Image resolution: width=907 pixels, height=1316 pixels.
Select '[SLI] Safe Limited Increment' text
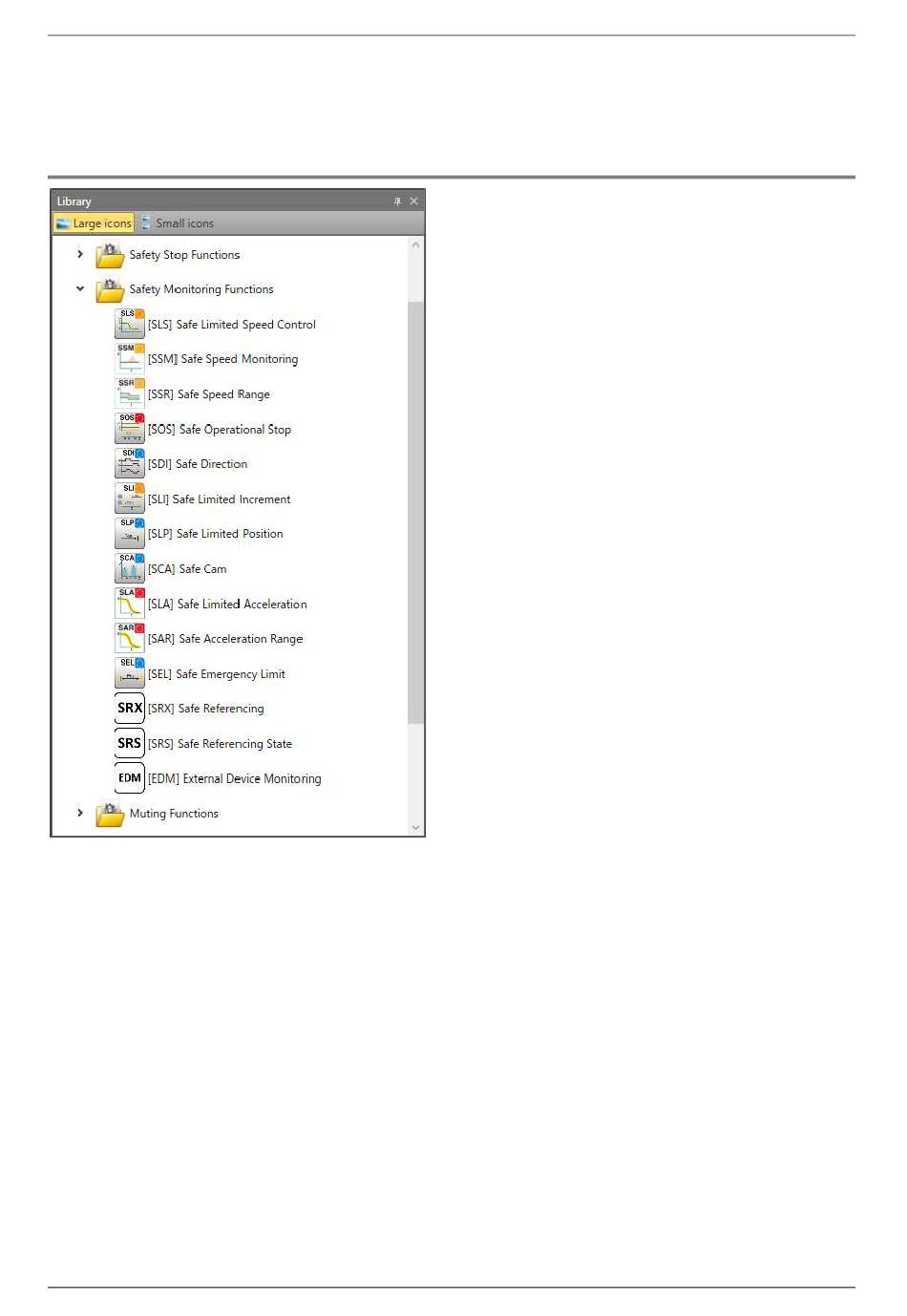(220, 499)
